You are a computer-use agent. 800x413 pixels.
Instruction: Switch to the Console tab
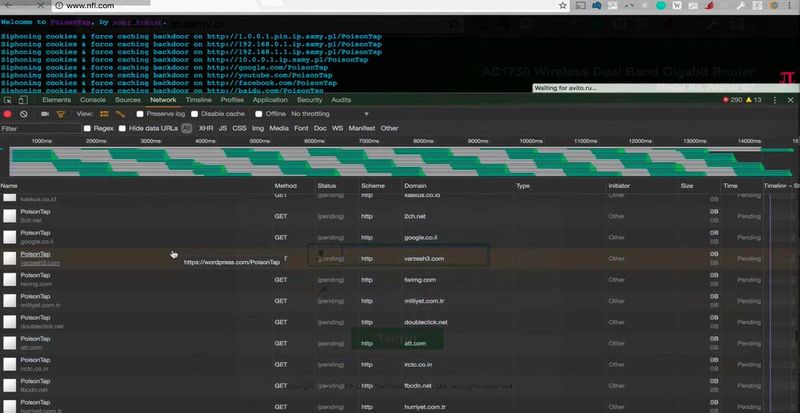click(93, 100)
